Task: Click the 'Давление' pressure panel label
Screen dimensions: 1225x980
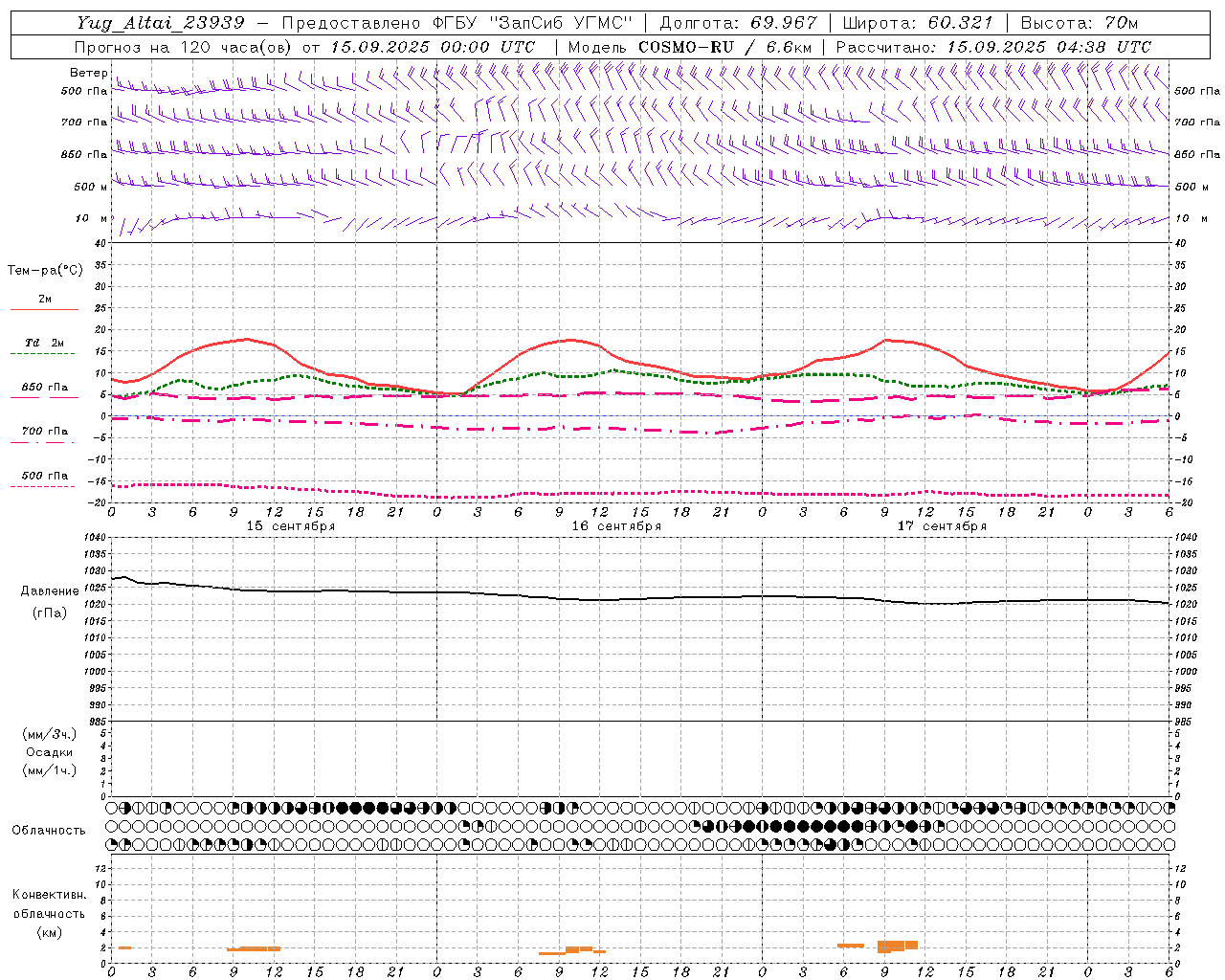Action: pos(50,591)
